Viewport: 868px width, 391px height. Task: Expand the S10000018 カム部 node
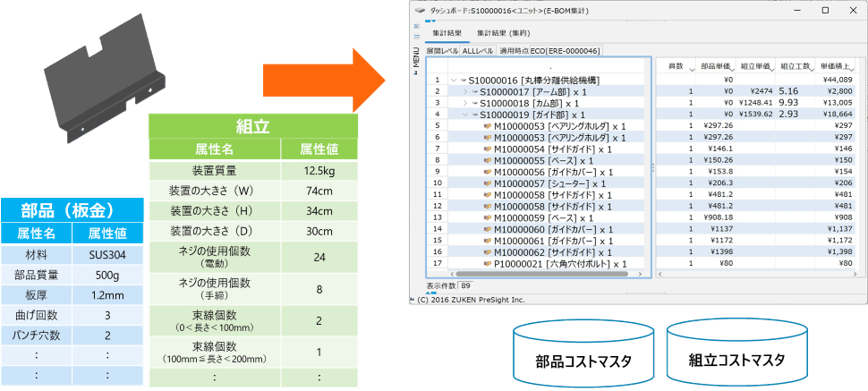coord(465,104)
